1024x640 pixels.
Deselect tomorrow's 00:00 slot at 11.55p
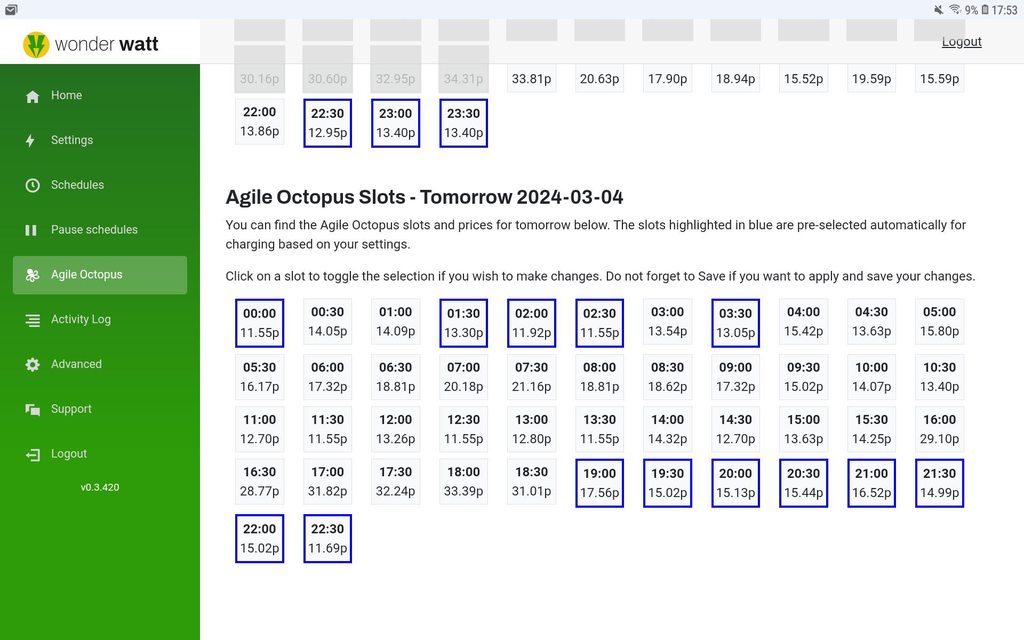(259, 323)
